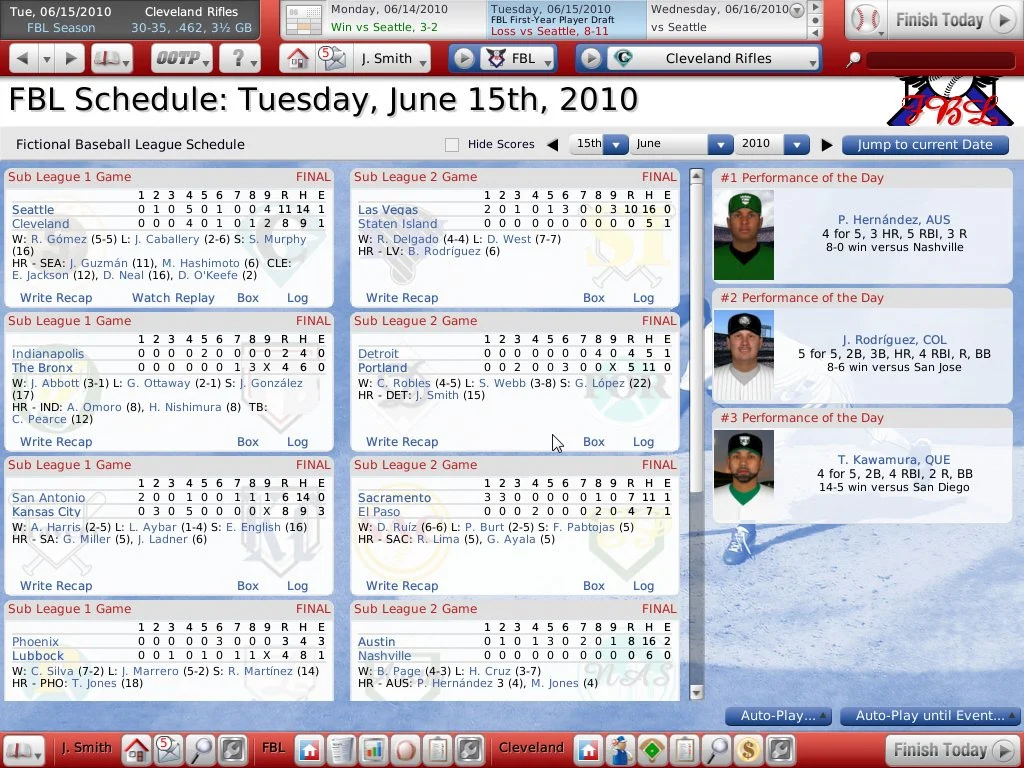Open the mail inbox with 5 unread
The width and height of the screenshot is (1024, 768).
tap(330, 59)
